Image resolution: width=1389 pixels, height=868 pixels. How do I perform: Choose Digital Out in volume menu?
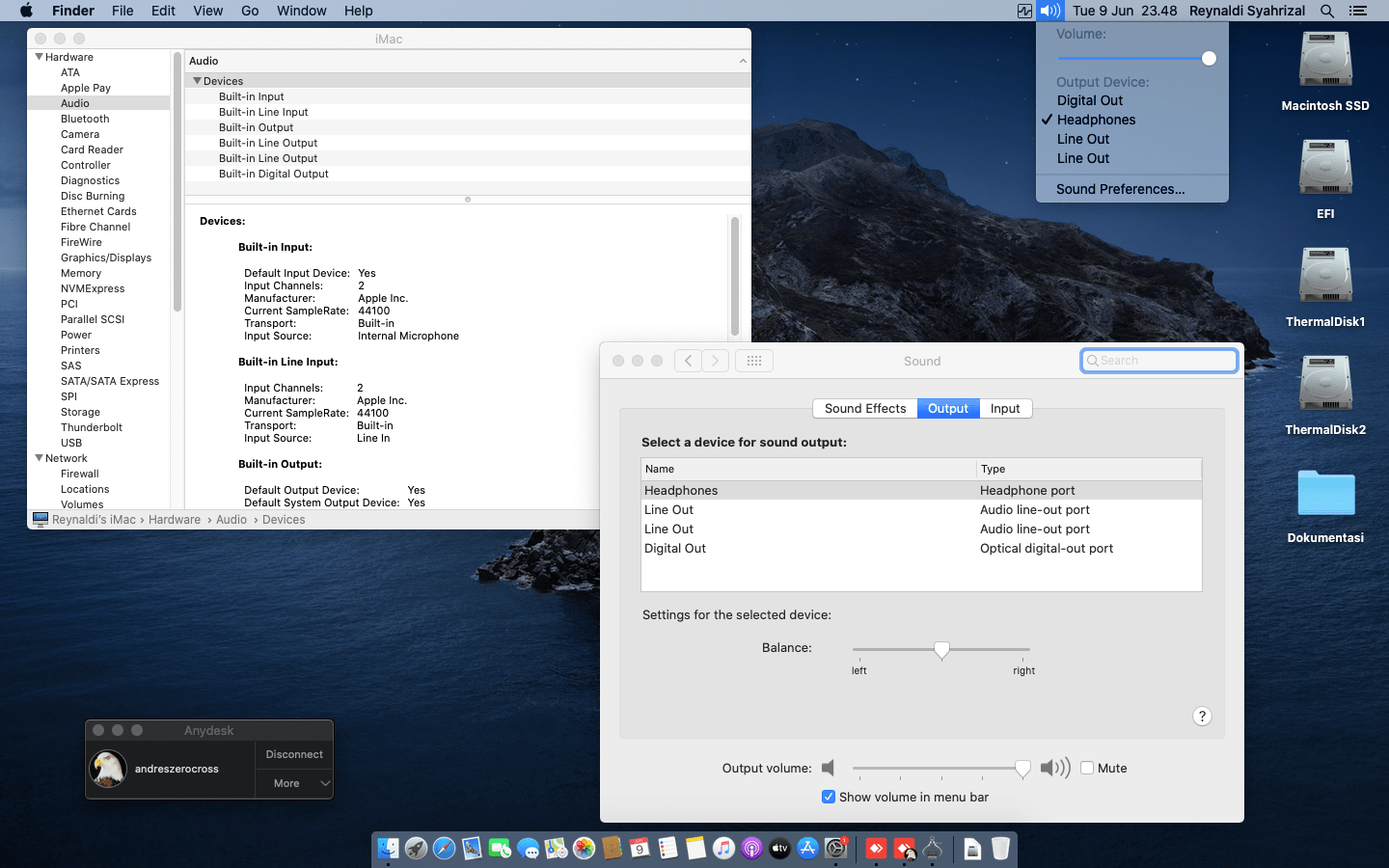tap(1090, 100)
